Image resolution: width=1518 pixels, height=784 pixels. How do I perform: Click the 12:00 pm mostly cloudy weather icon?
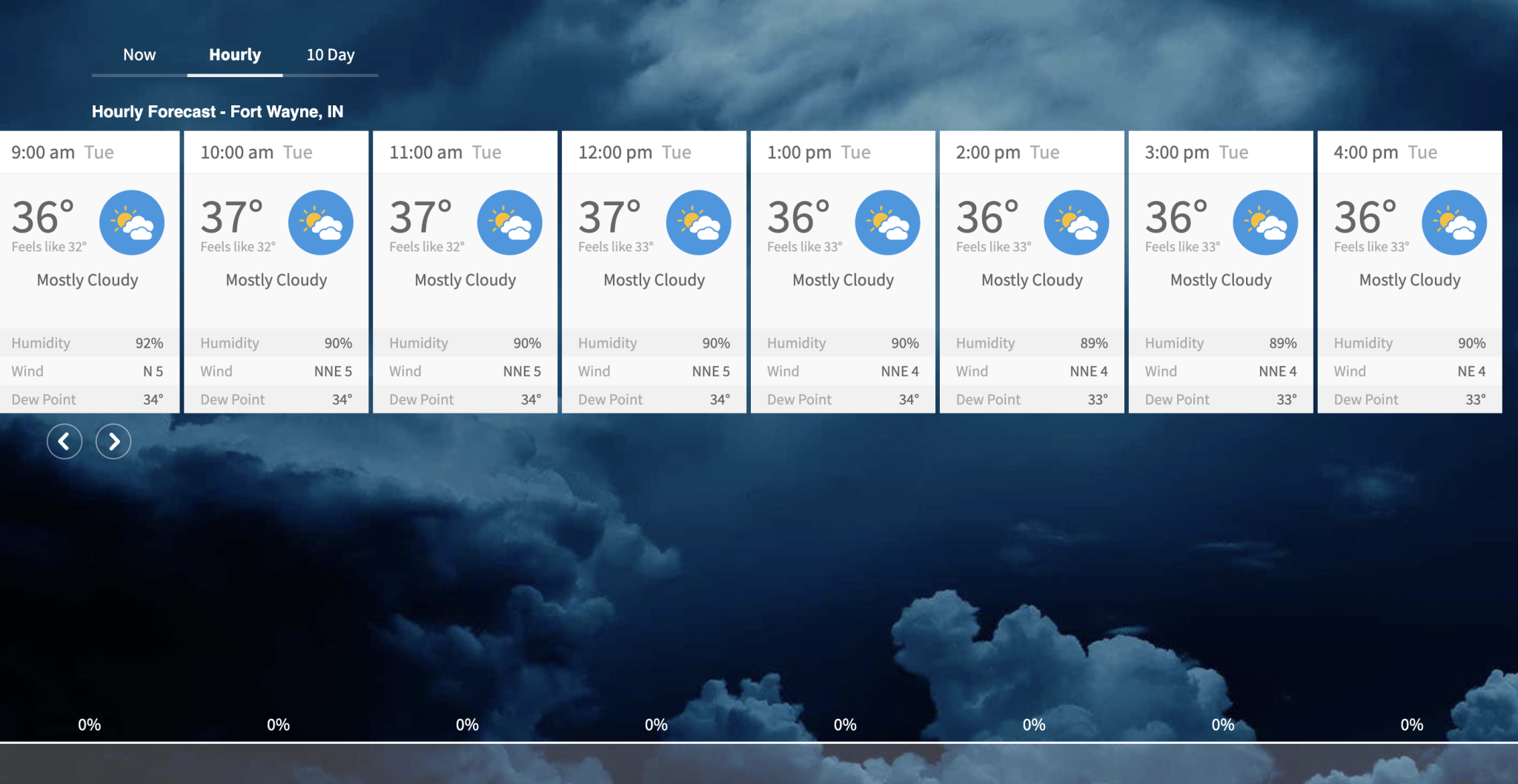coord(699,223)
